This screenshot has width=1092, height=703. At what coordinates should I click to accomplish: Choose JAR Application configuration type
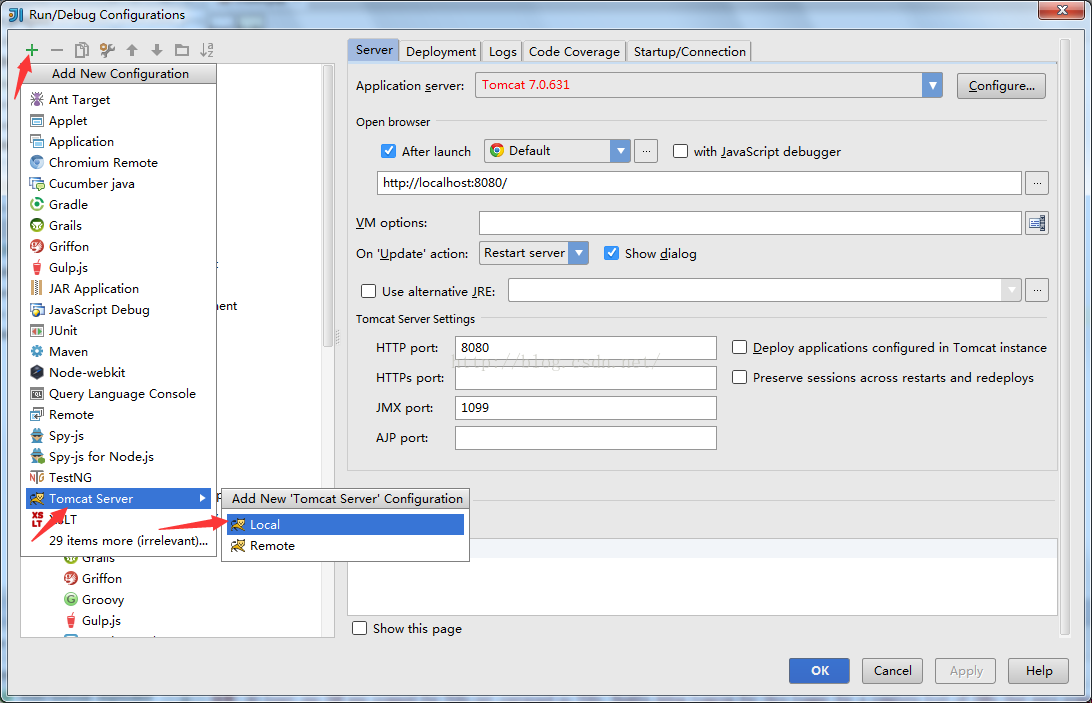point(118,288)
